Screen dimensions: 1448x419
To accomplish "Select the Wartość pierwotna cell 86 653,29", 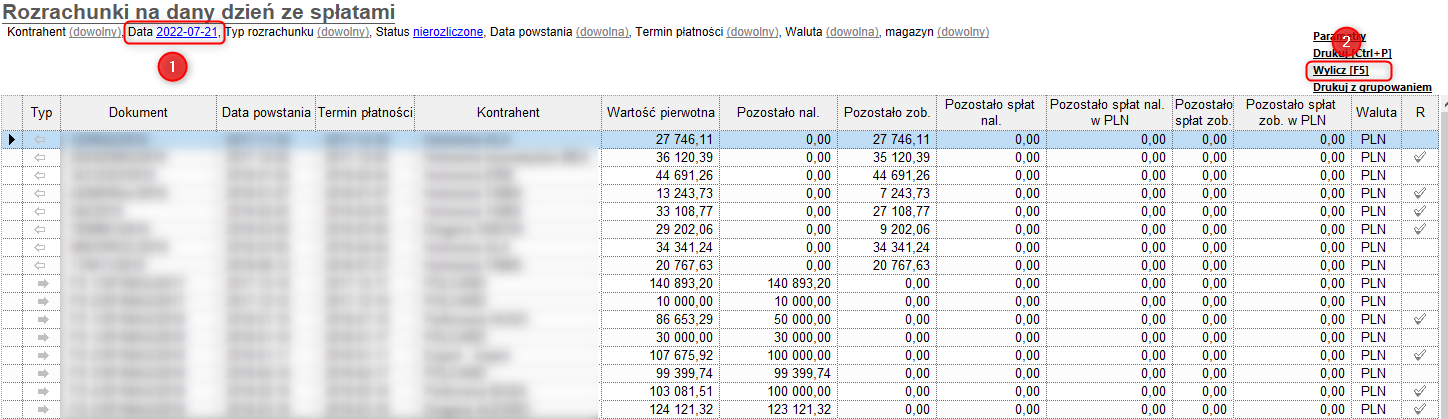I will tap(660, 319).
